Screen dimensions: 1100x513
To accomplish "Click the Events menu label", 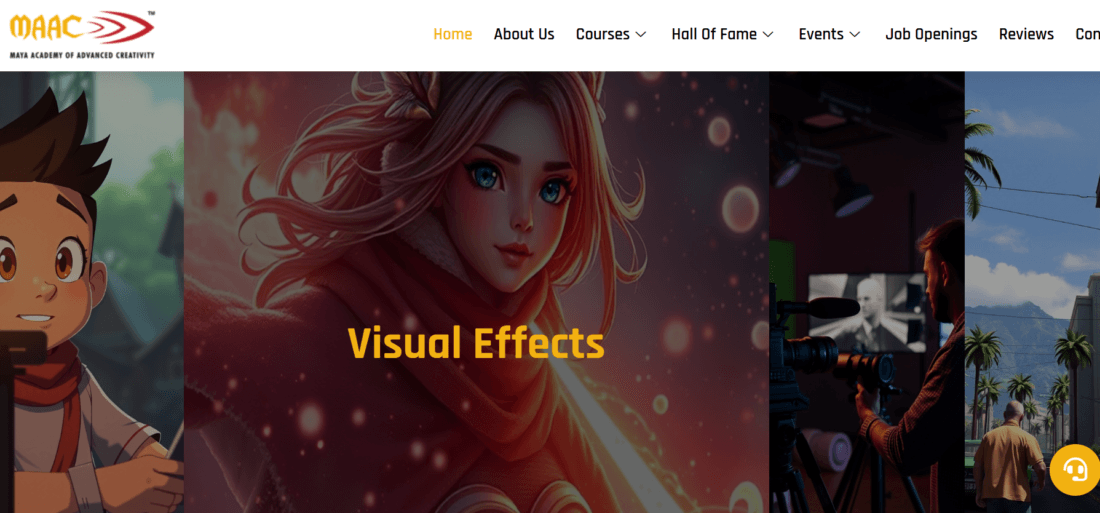I will (x=820, y=34).
